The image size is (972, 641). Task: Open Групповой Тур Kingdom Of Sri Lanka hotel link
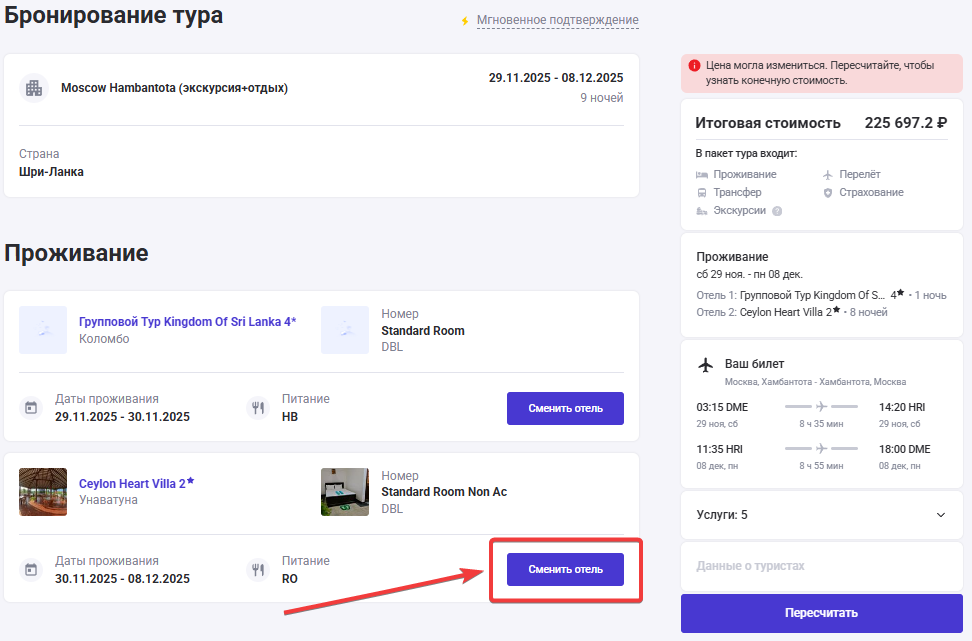[187, 322]
